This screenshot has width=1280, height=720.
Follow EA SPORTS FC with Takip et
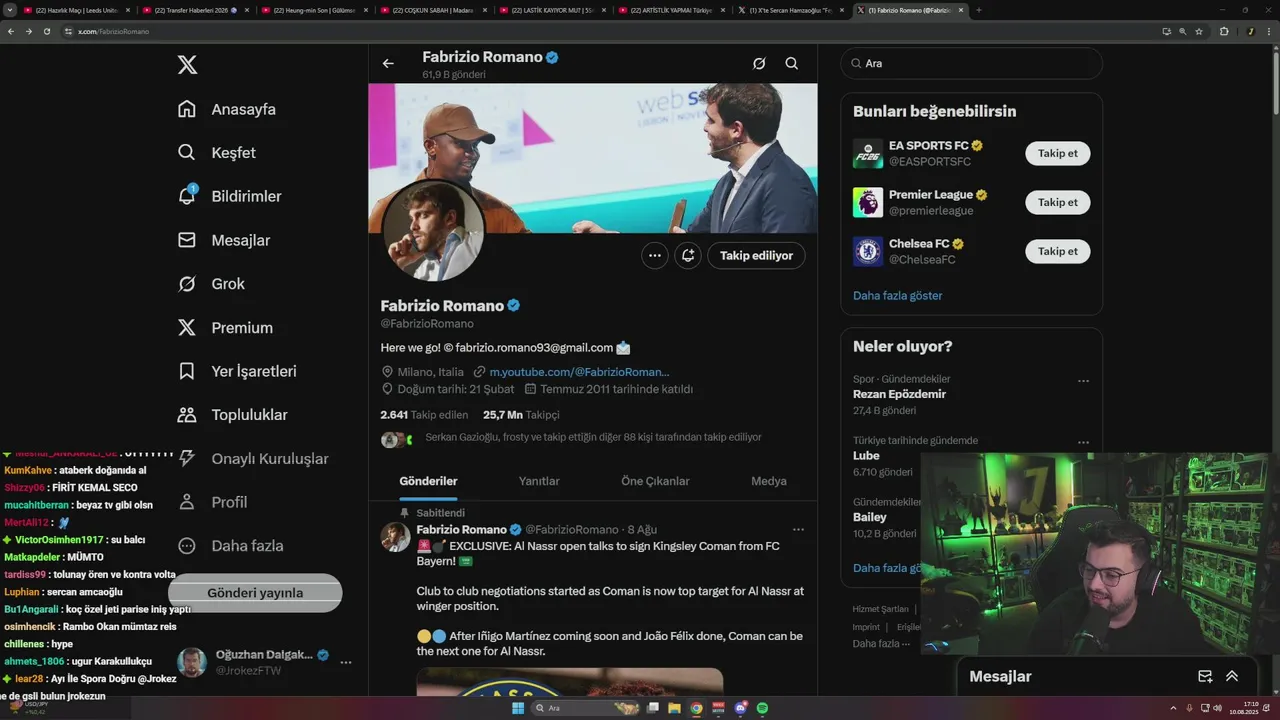(1057, 153)
